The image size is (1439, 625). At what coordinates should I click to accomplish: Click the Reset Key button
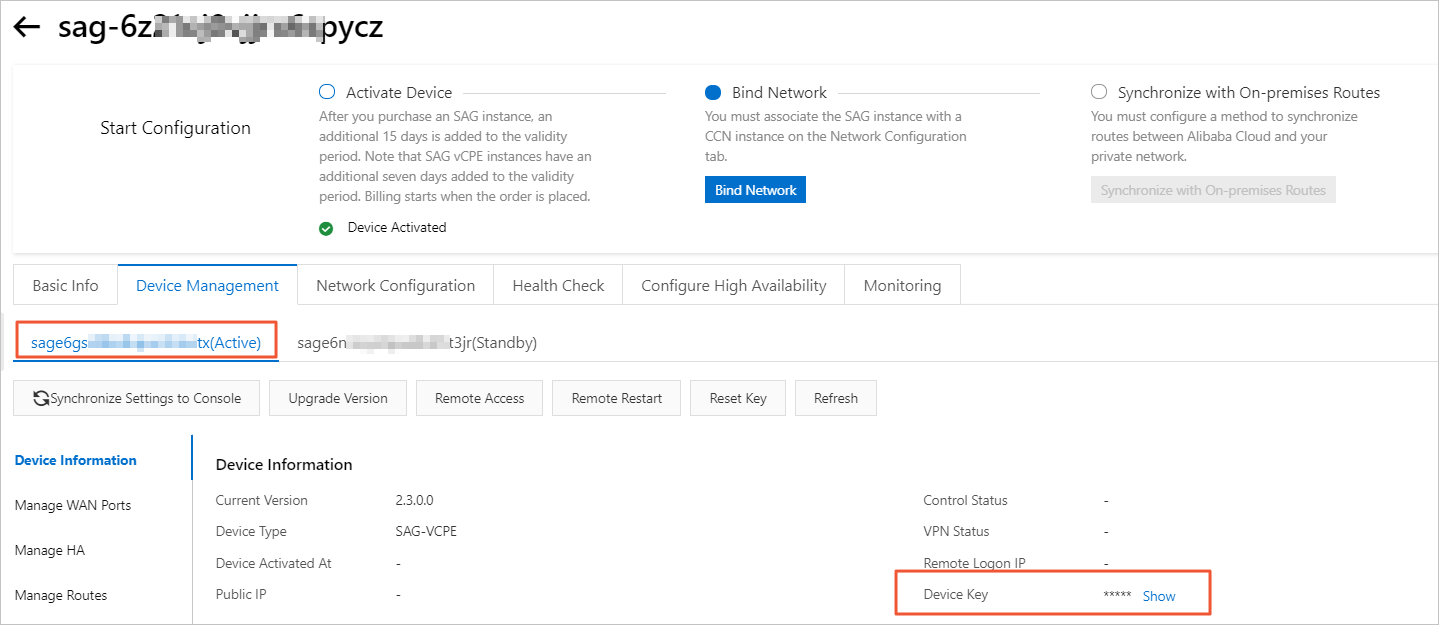(x=738, y=398)
